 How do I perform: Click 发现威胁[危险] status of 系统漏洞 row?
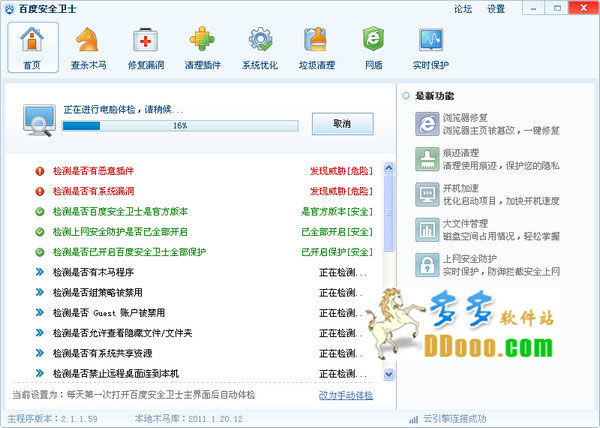(341, 191)
